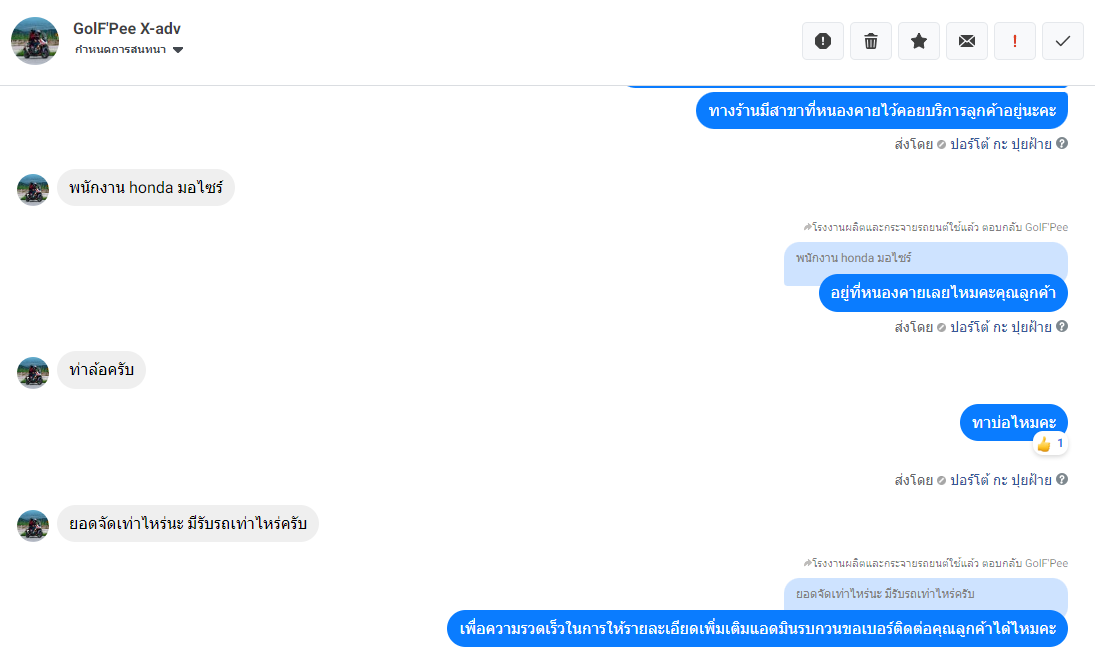Click sender name ปอร์โต้ กะ ปุยฝ้าย under หนองคาย branch message
Screen dimensions: 1095x656
pyautogui.click(x=1000, y=144)
